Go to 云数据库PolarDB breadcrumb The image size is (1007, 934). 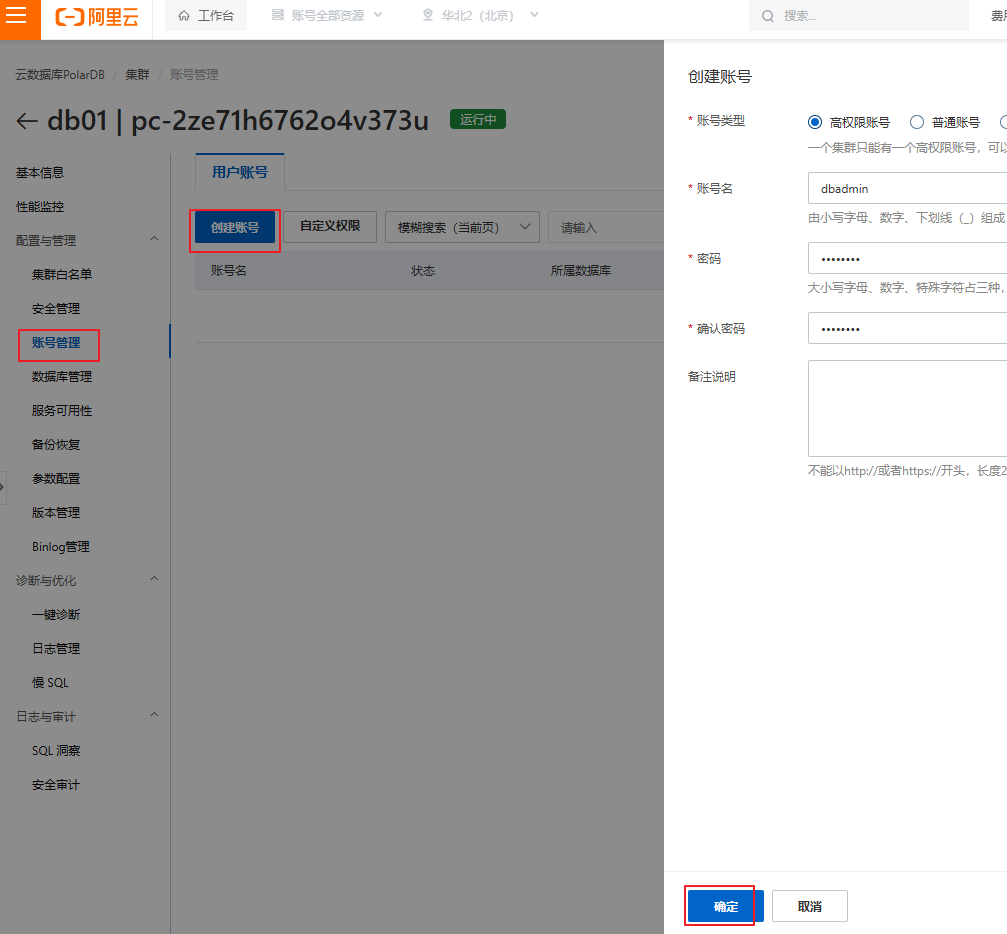pyautogui.click(x=60, y=75)
